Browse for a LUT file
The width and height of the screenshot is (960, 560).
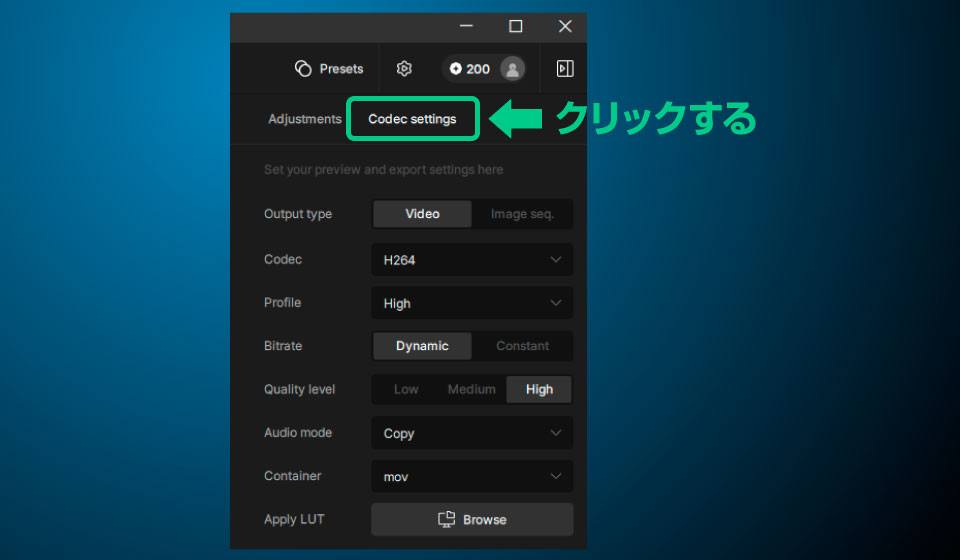tap(472, 520)
